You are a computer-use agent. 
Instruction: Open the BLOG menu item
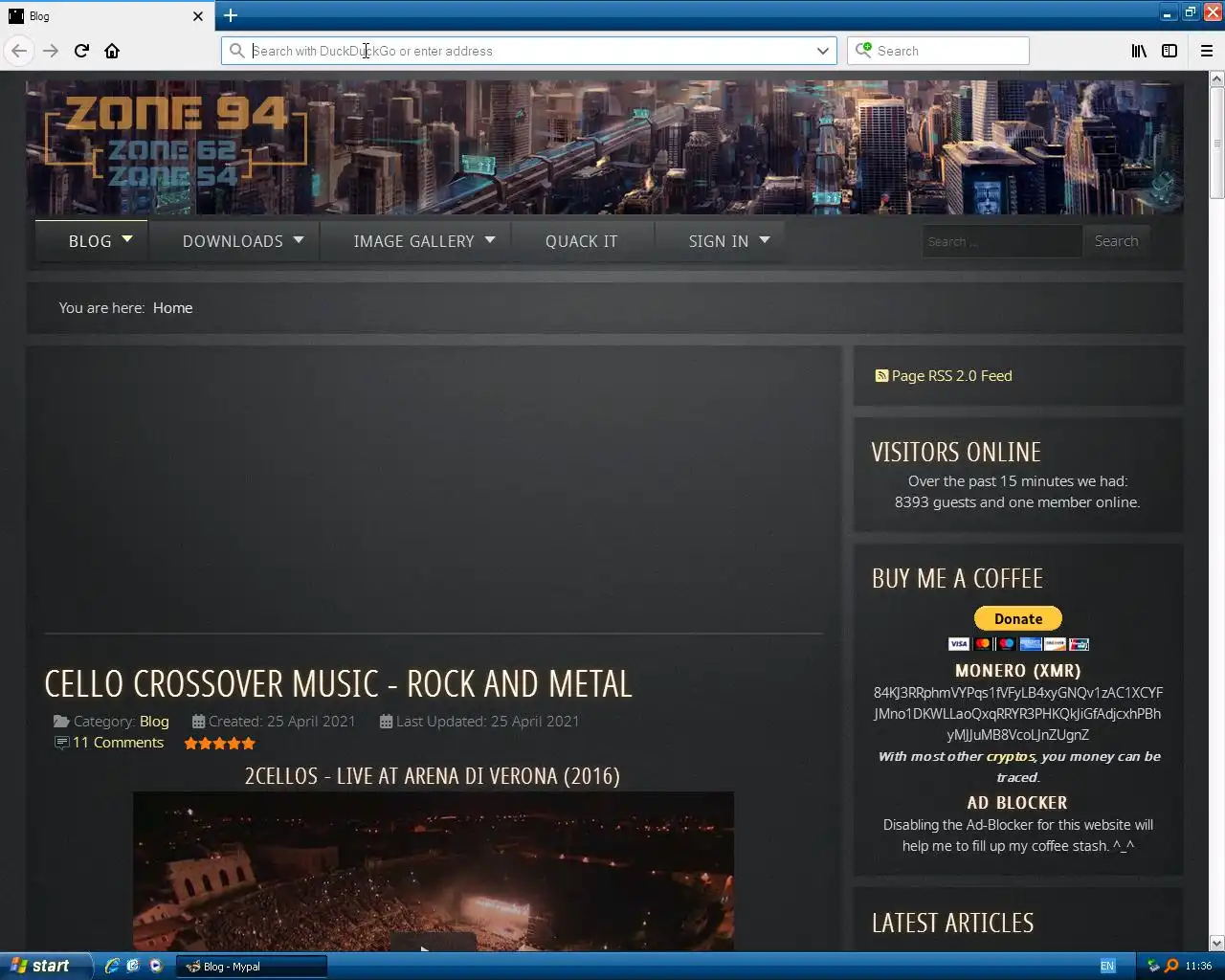coord(90,241)
